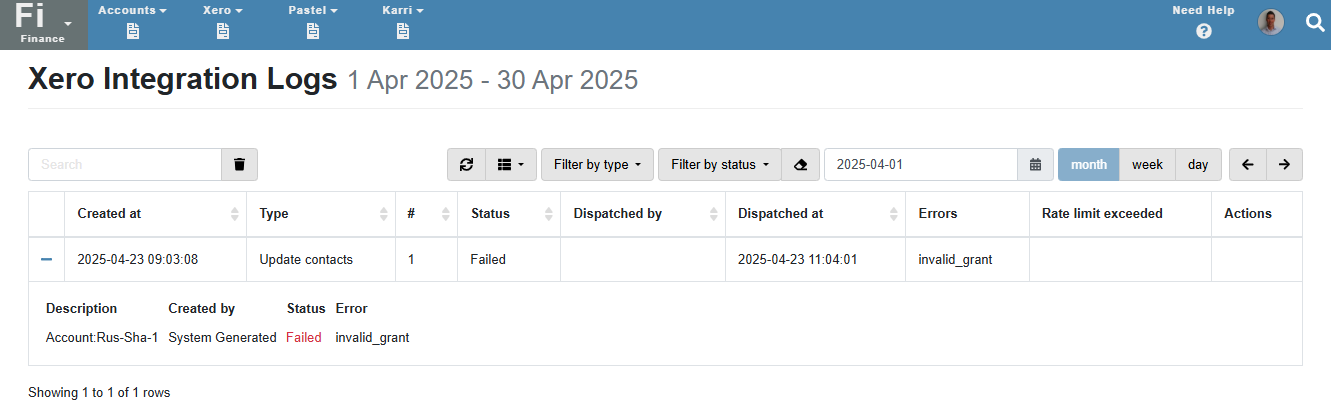
Task: Open the column list view dropdown
Action: [x=511, y=165]
